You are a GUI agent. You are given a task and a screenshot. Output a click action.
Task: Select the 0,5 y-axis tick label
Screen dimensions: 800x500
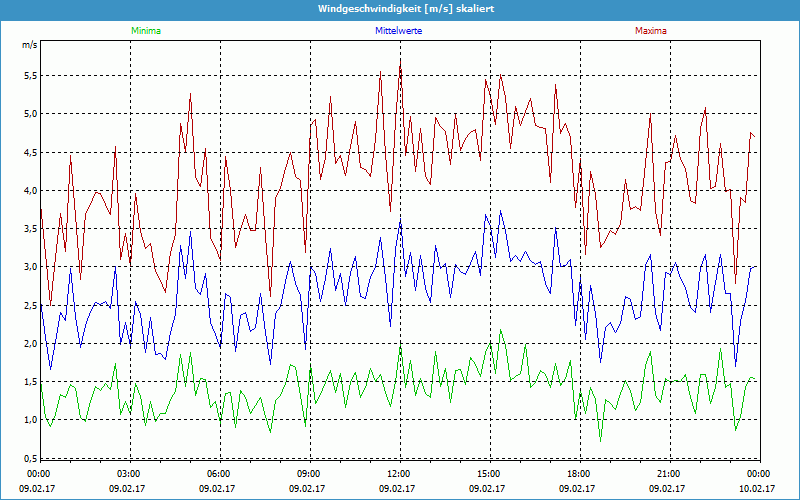coord(29,458)
